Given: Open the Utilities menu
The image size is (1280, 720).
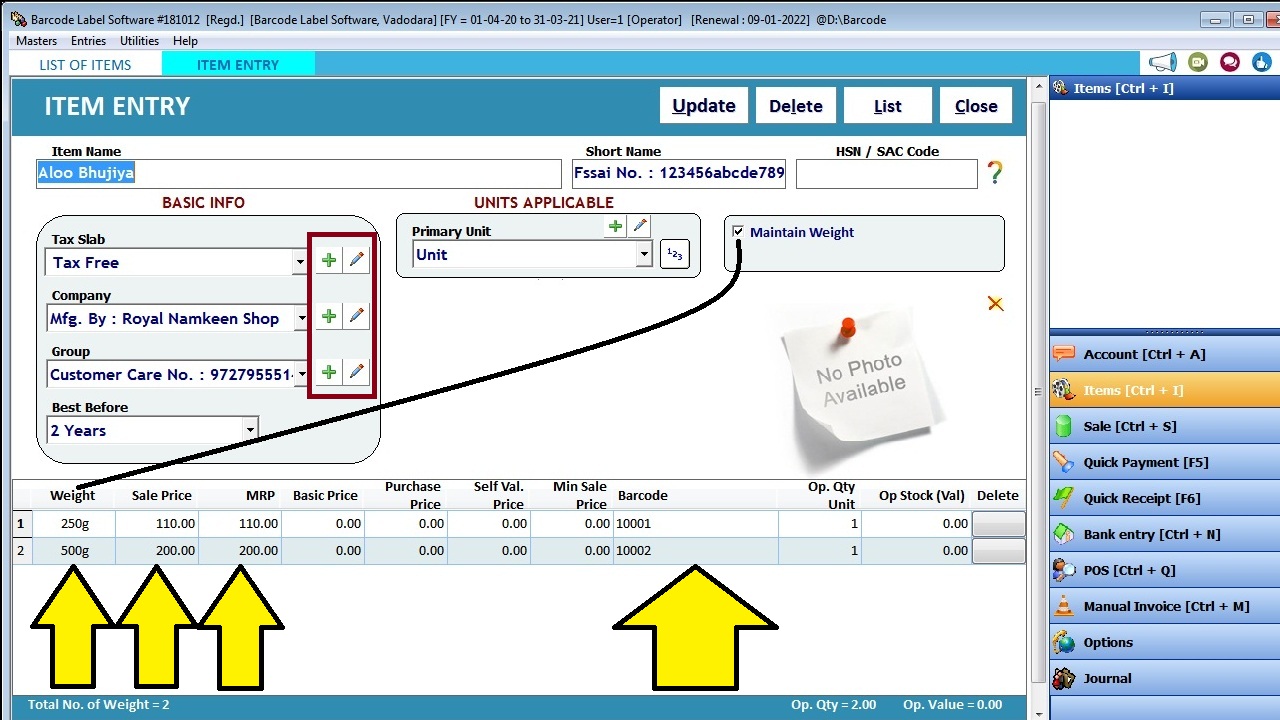Looking at the screenshot, I should point(139,40).
